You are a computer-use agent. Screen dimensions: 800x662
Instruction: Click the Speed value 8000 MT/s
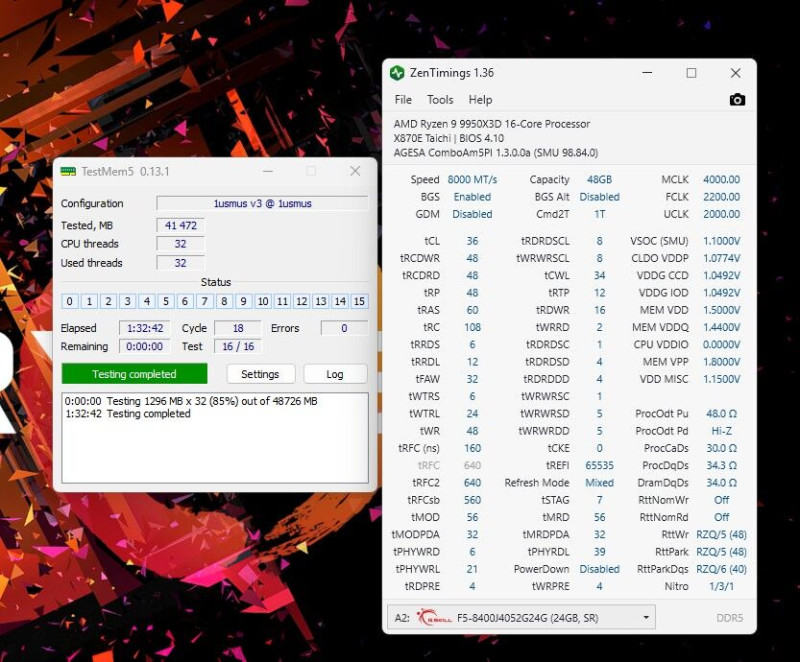pos(472,180)
